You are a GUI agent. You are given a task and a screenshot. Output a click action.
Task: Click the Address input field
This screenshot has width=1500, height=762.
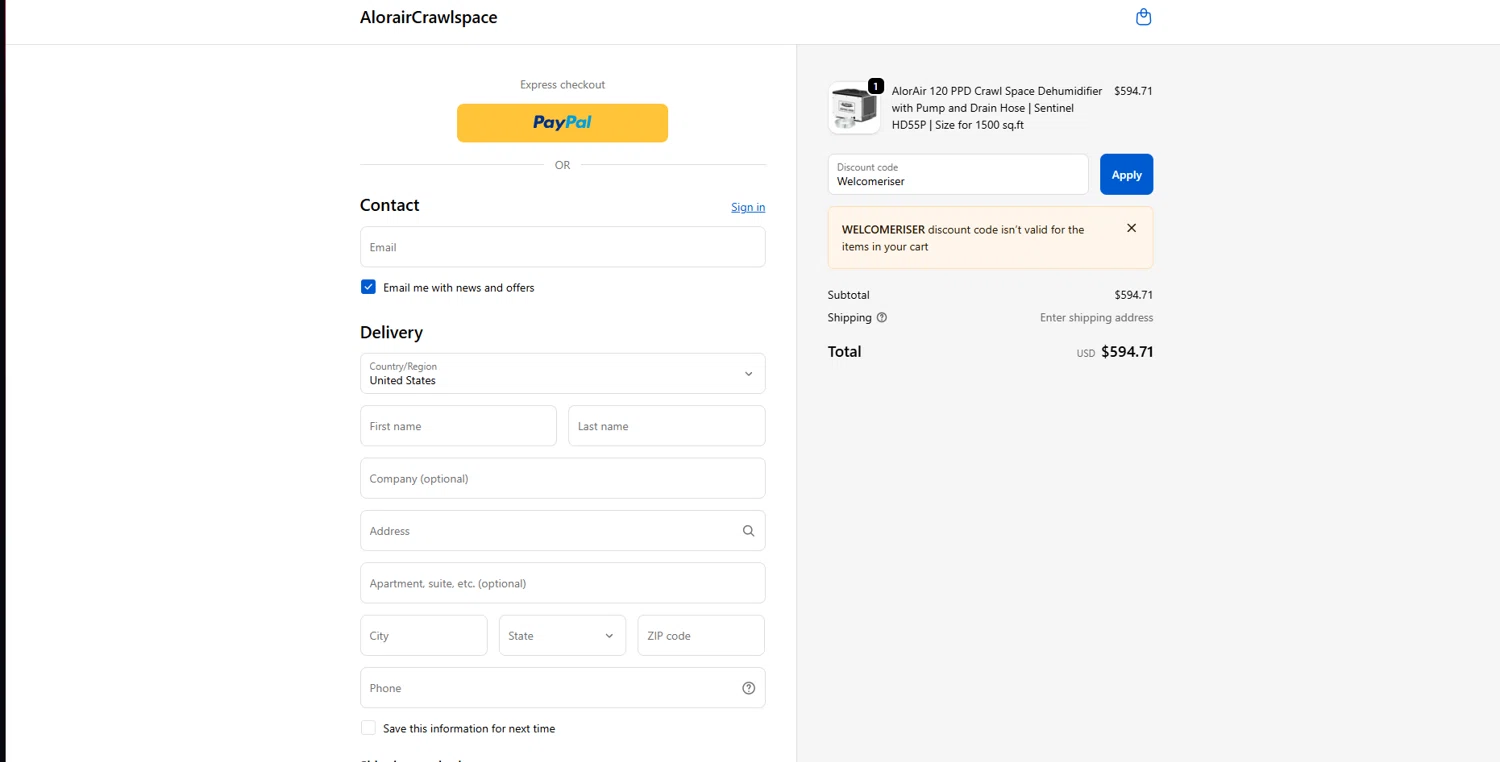pyautogui.click(x=563, y=531)
